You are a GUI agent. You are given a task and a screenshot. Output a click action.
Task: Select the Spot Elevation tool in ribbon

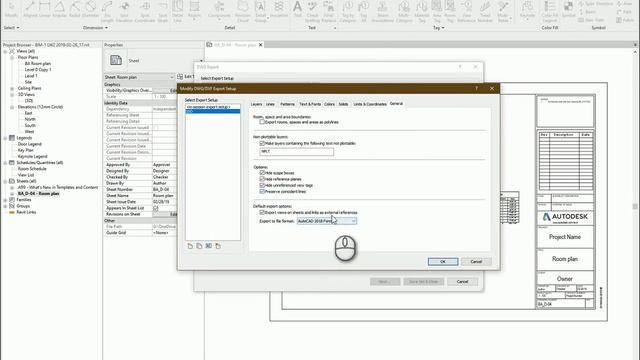[x=124, y=11]
